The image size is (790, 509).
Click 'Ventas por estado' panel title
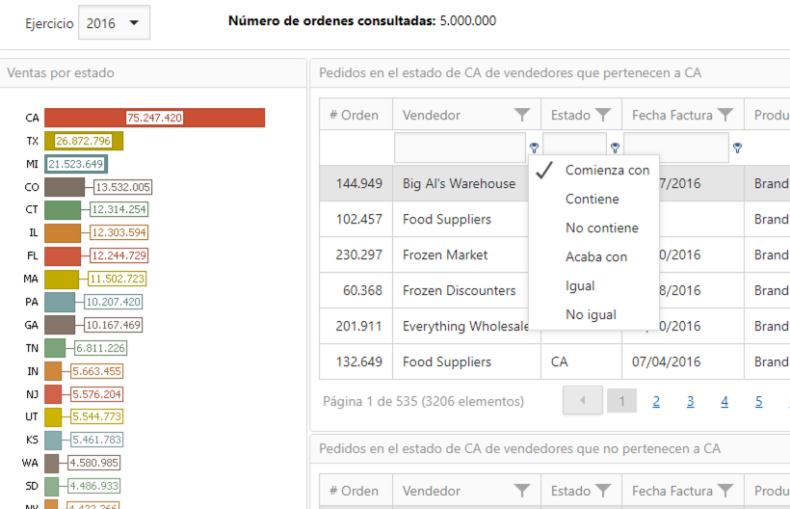click(60, 73)
